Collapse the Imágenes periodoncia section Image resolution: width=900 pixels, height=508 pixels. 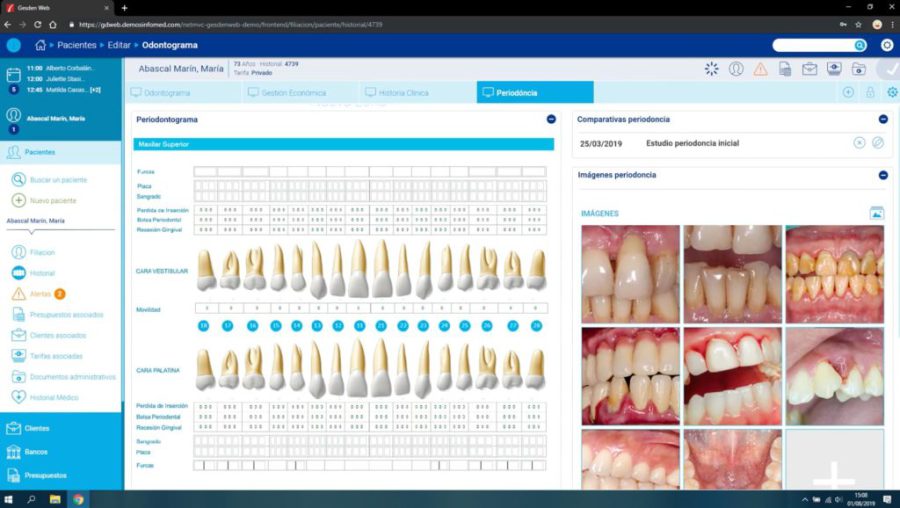(x=882, y=175)
